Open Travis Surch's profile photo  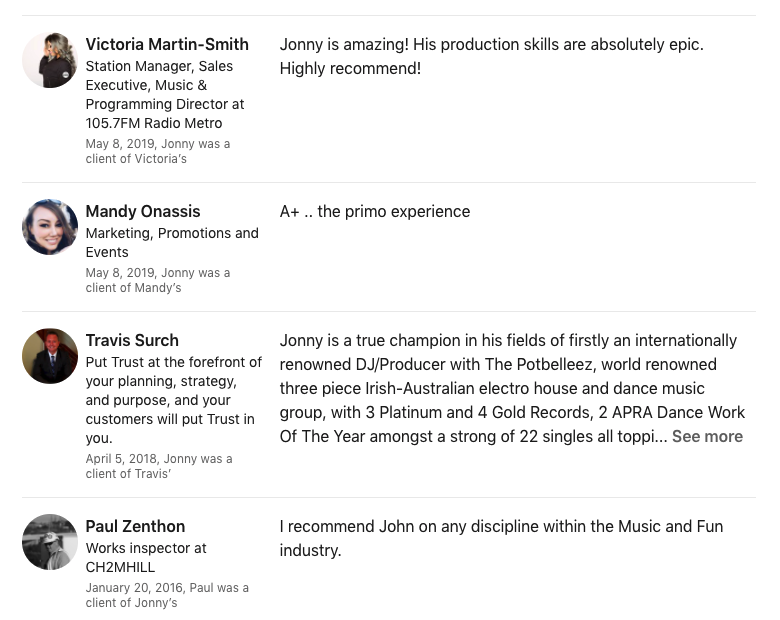50,356
